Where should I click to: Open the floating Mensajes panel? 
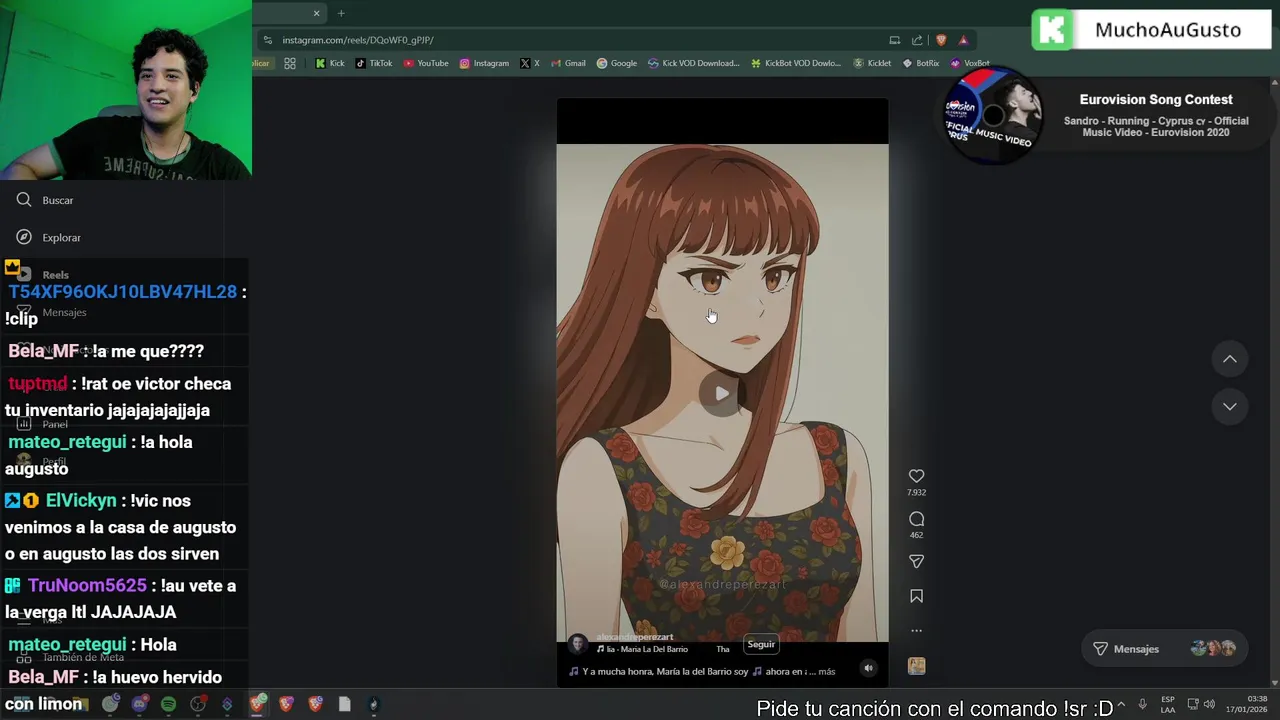tap(1164, 649)
